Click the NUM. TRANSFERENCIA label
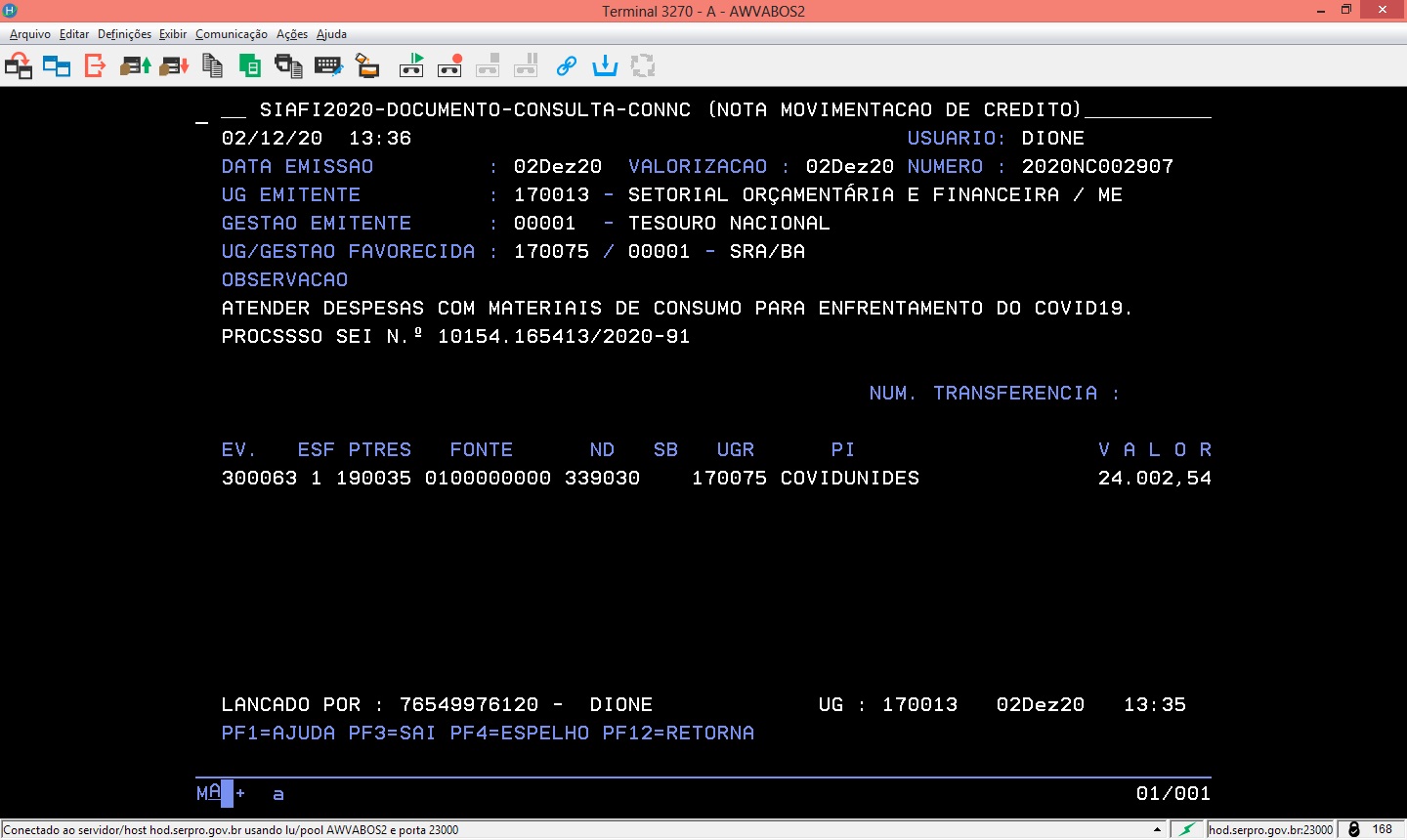 click(x=995, y=393)
